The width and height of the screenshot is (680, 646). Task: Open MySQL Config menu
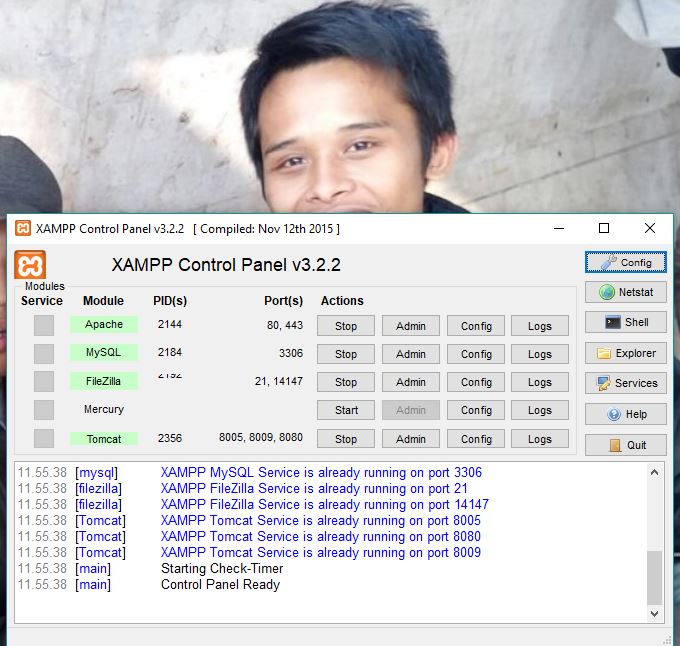pos(476,354)
